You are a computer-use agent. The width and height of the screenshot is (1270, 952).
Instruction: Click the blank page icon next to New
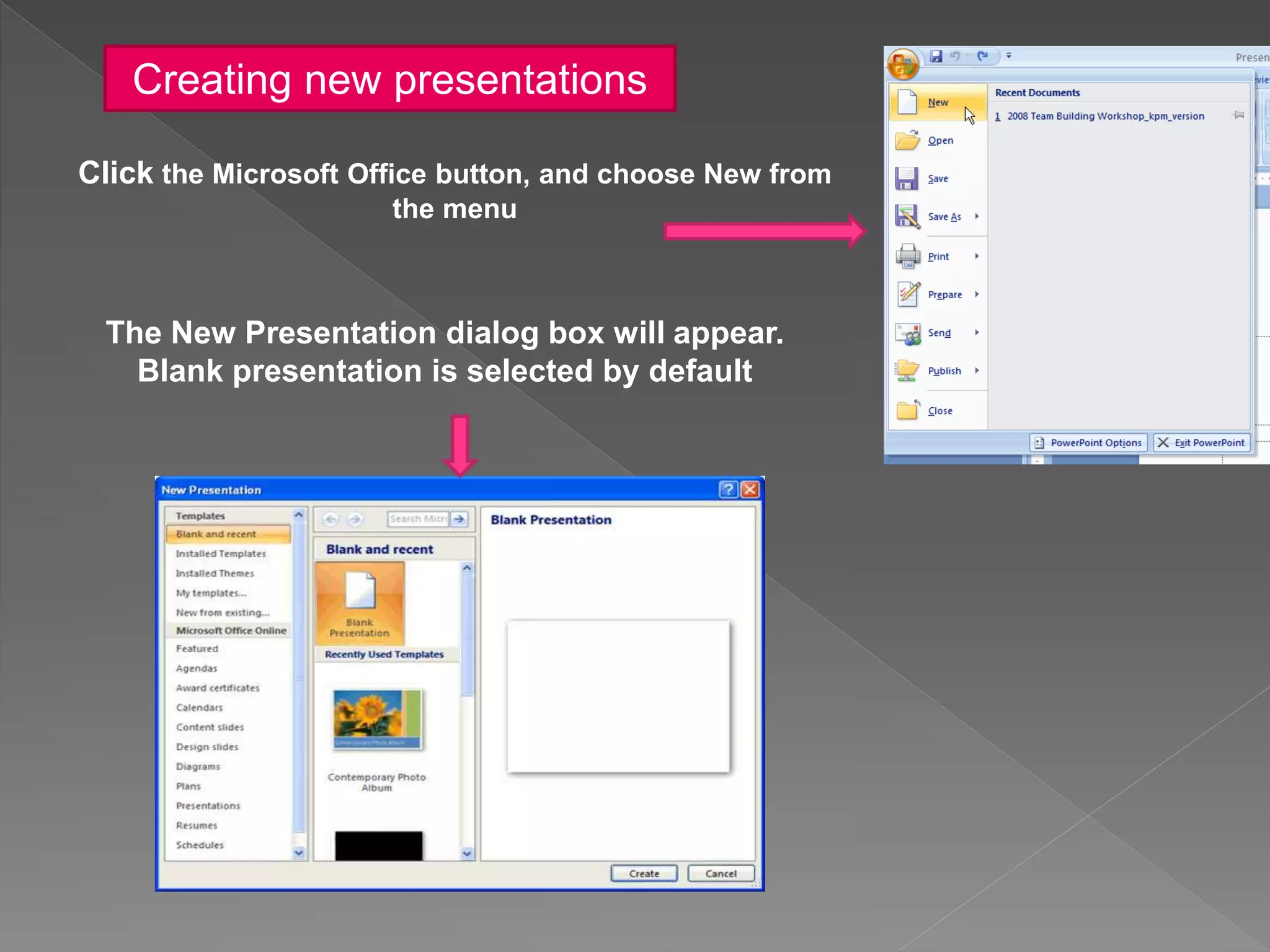pos(907,102)
